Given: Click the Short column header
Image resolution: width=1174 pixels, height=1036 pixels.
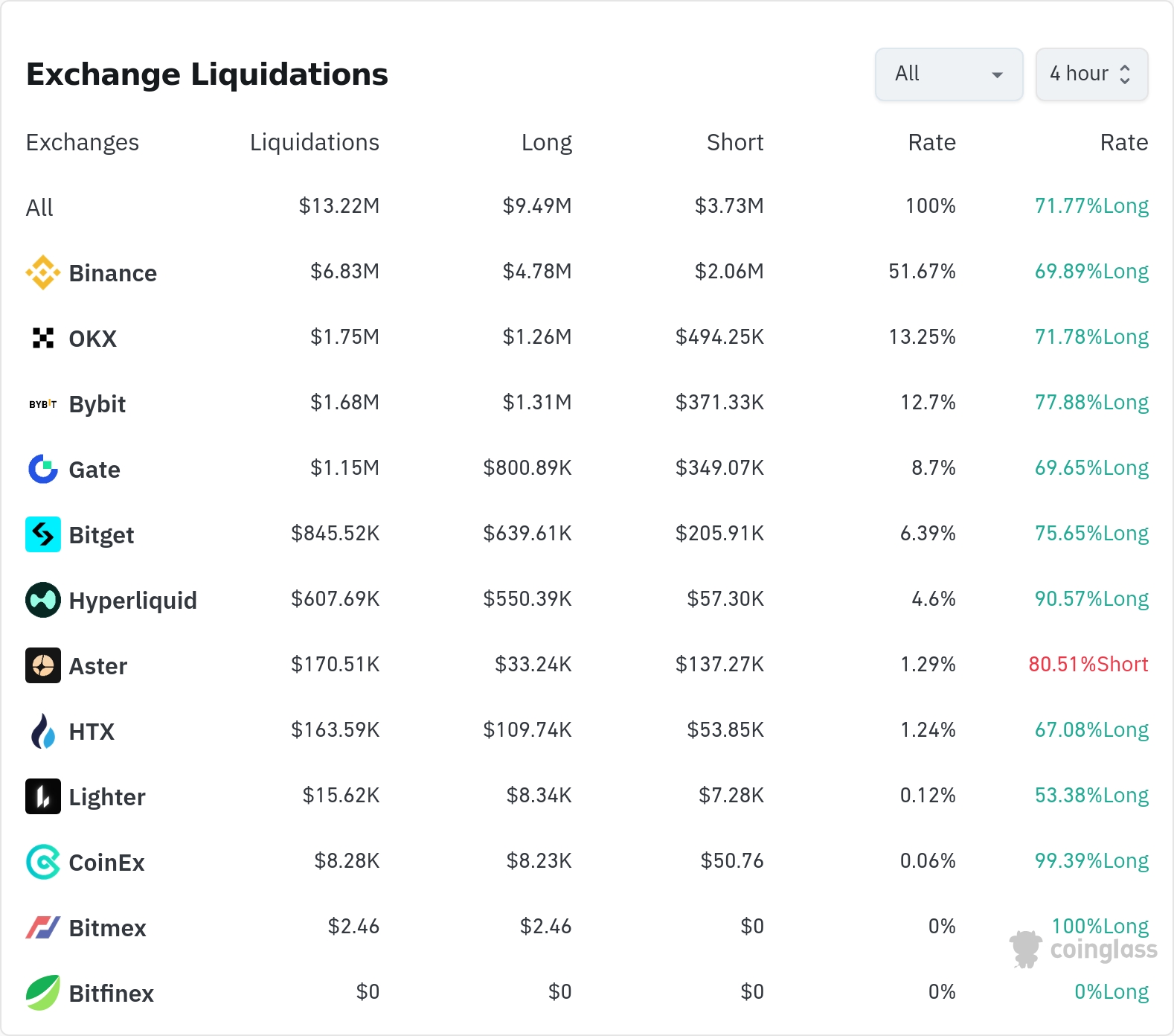Looking at the screenshot, I should [734, 142].
